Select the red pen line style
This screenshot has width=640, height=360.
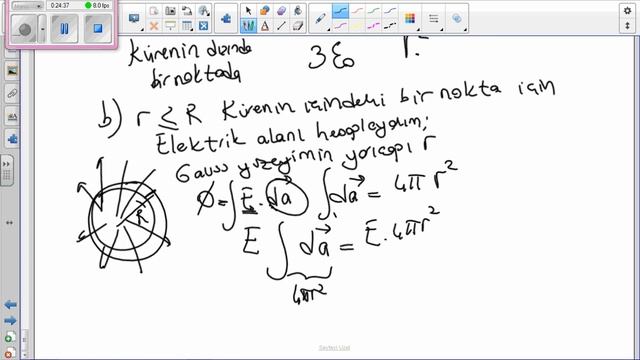pos(357,11)
